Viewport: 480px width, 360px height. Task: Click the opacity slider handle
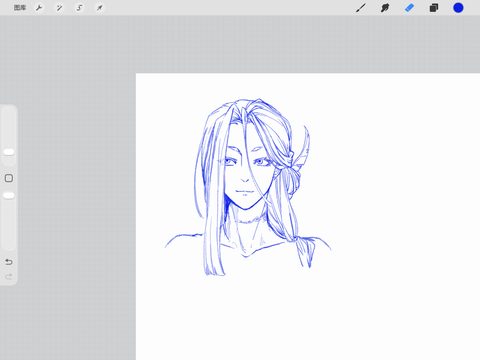(9, 195)
